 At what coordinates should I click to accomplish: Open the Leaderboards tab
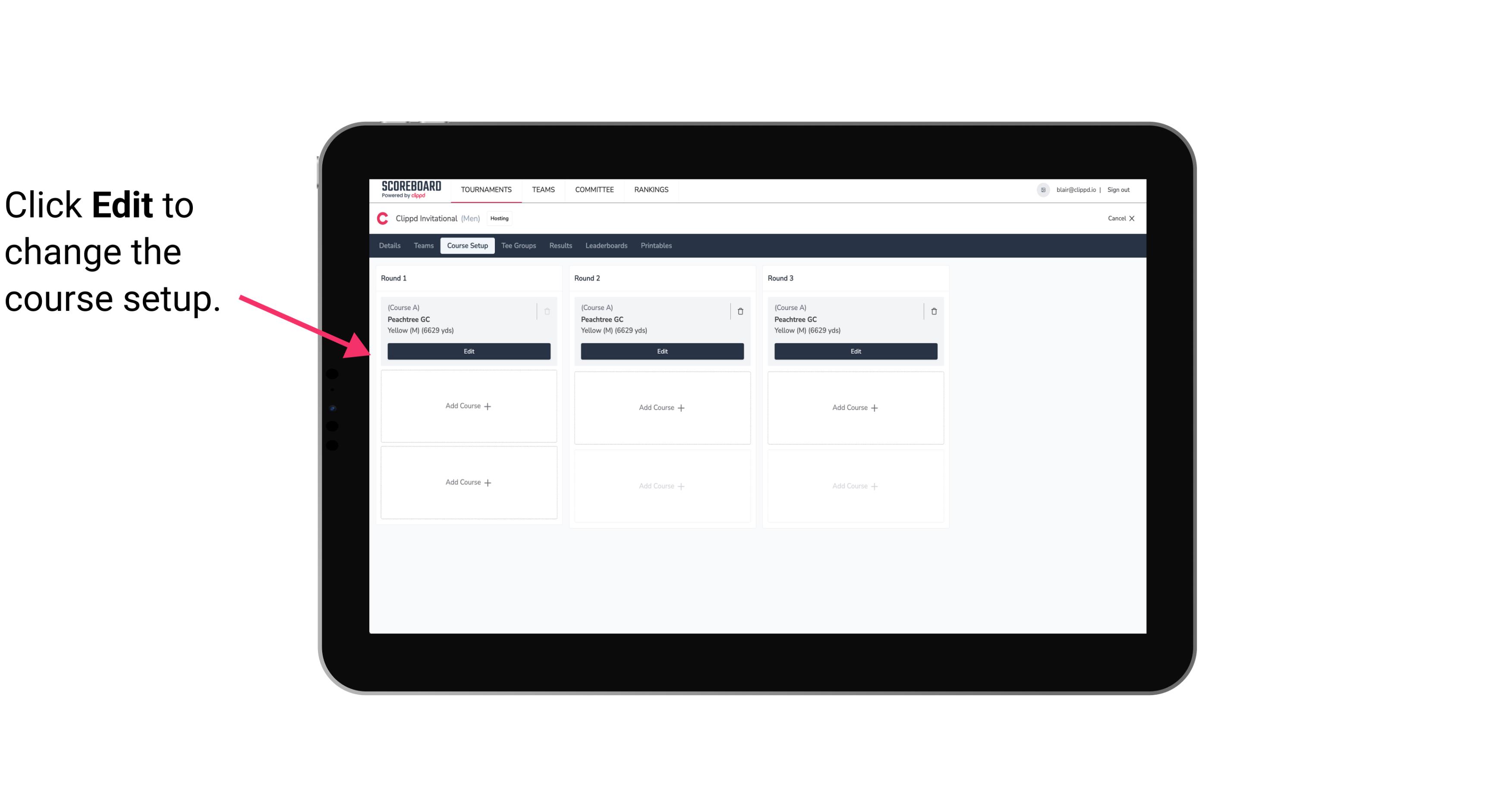coord(606,245)
